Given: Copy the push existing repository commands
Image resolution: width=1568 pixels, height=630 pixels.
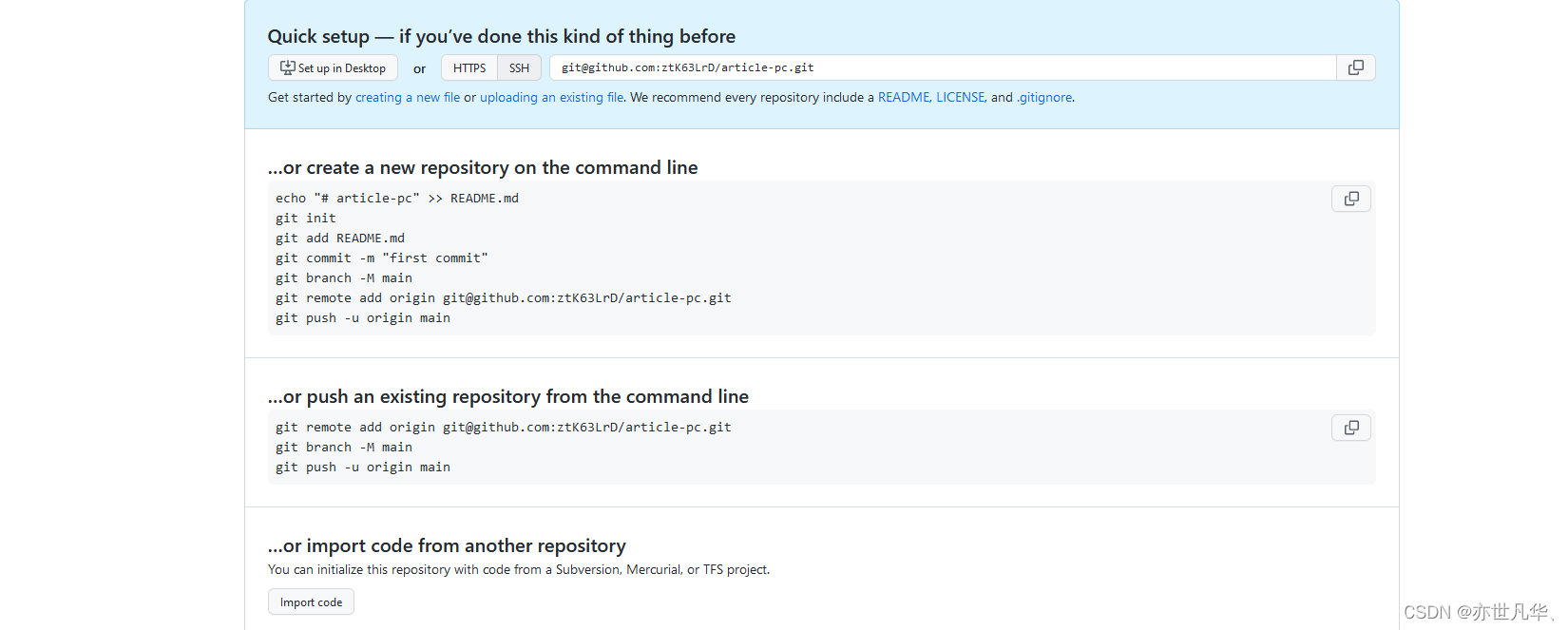Looking at the screenshot, I should [1351, 428].
